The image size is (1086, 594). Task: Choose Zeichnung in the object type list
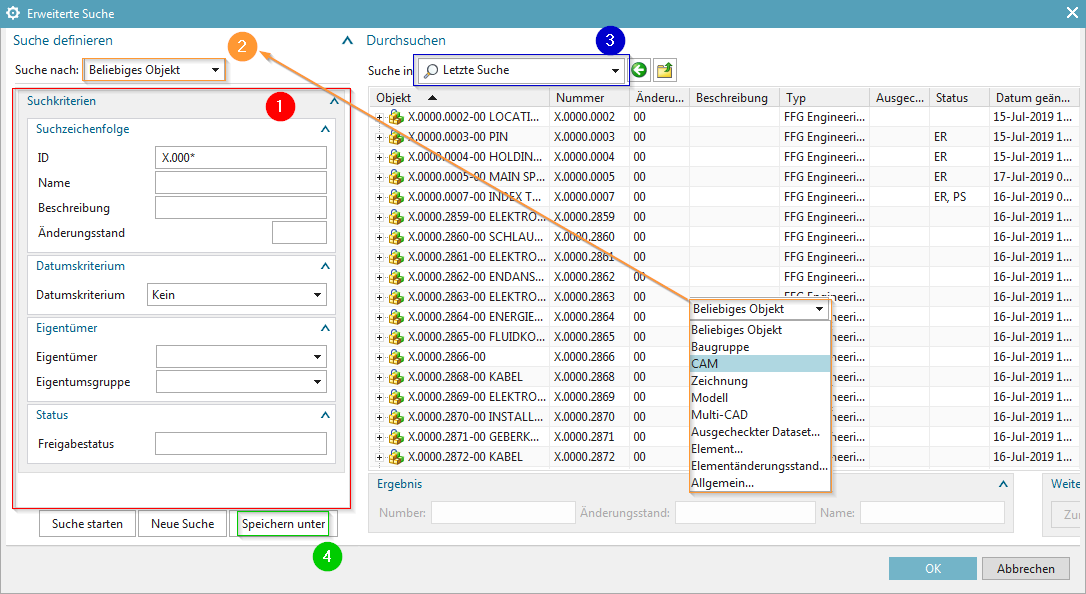pos(719,381)
